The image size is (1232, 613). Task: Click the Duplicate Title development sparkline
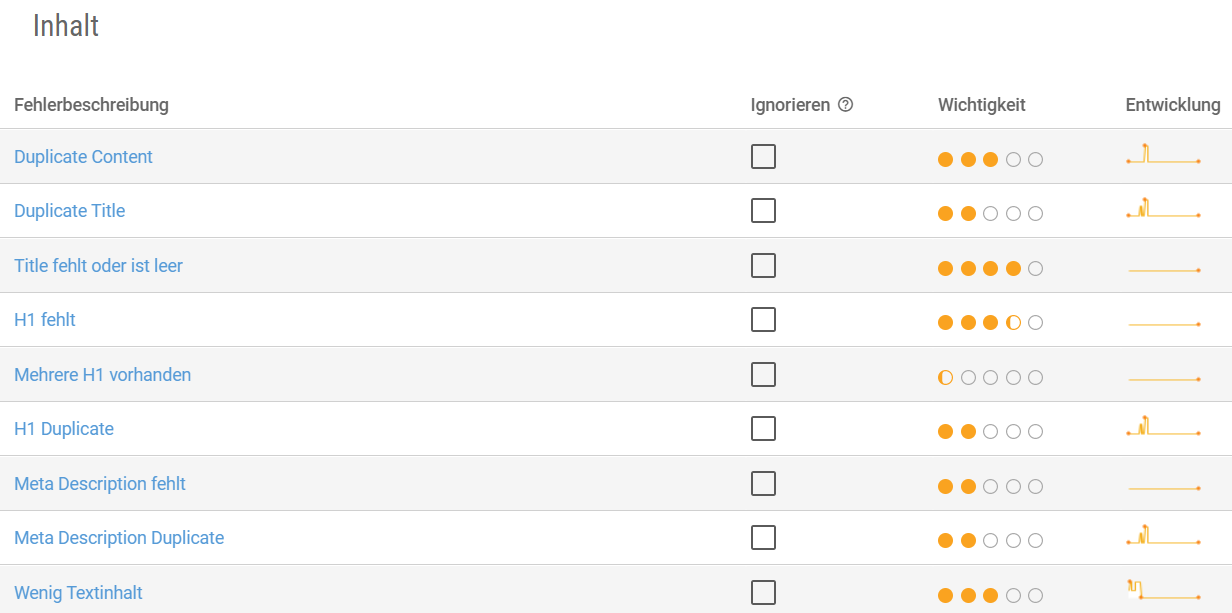tap(1163, 208)
